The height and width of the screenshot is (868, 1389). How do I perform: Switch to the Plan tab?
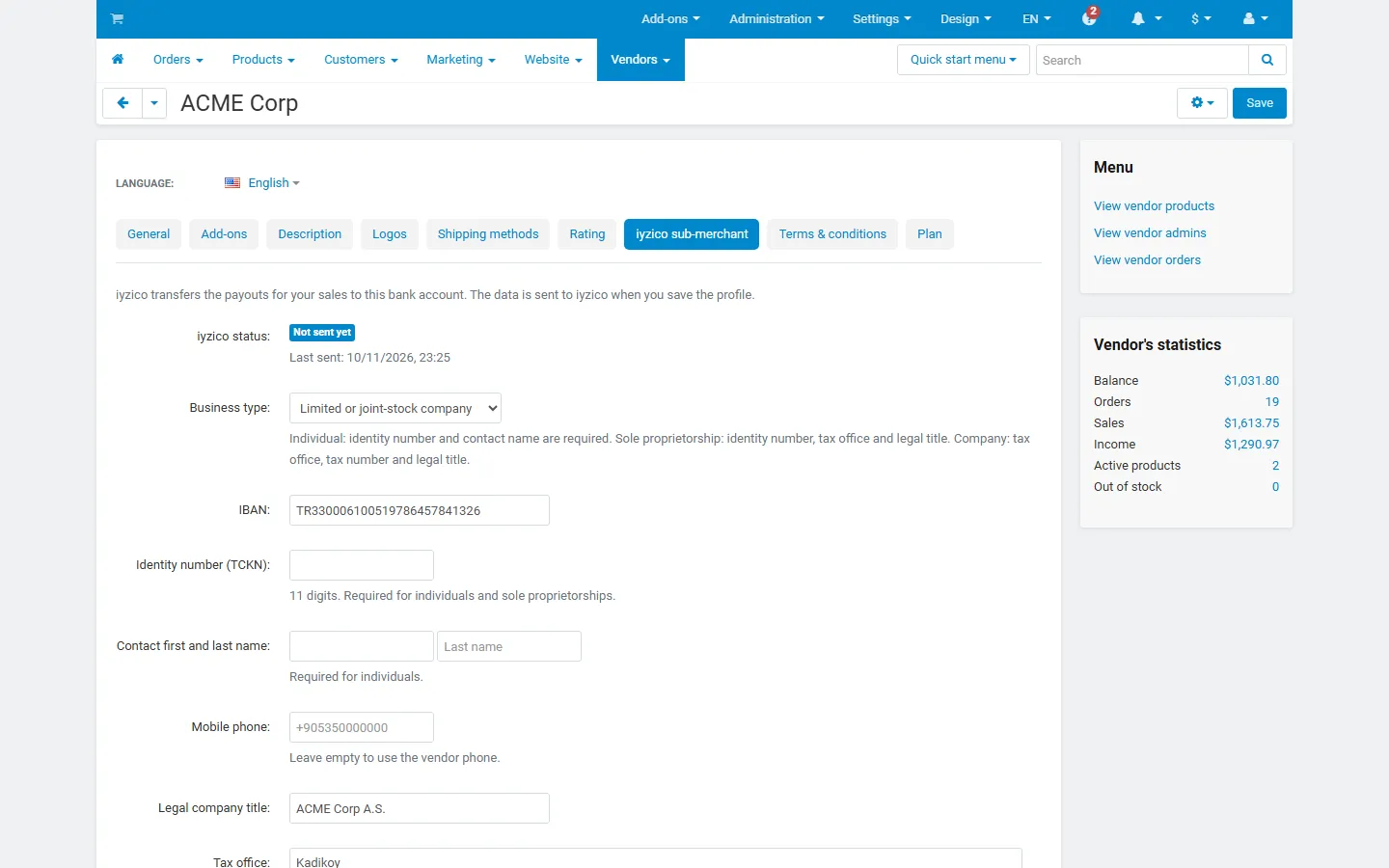coord(930,234)
